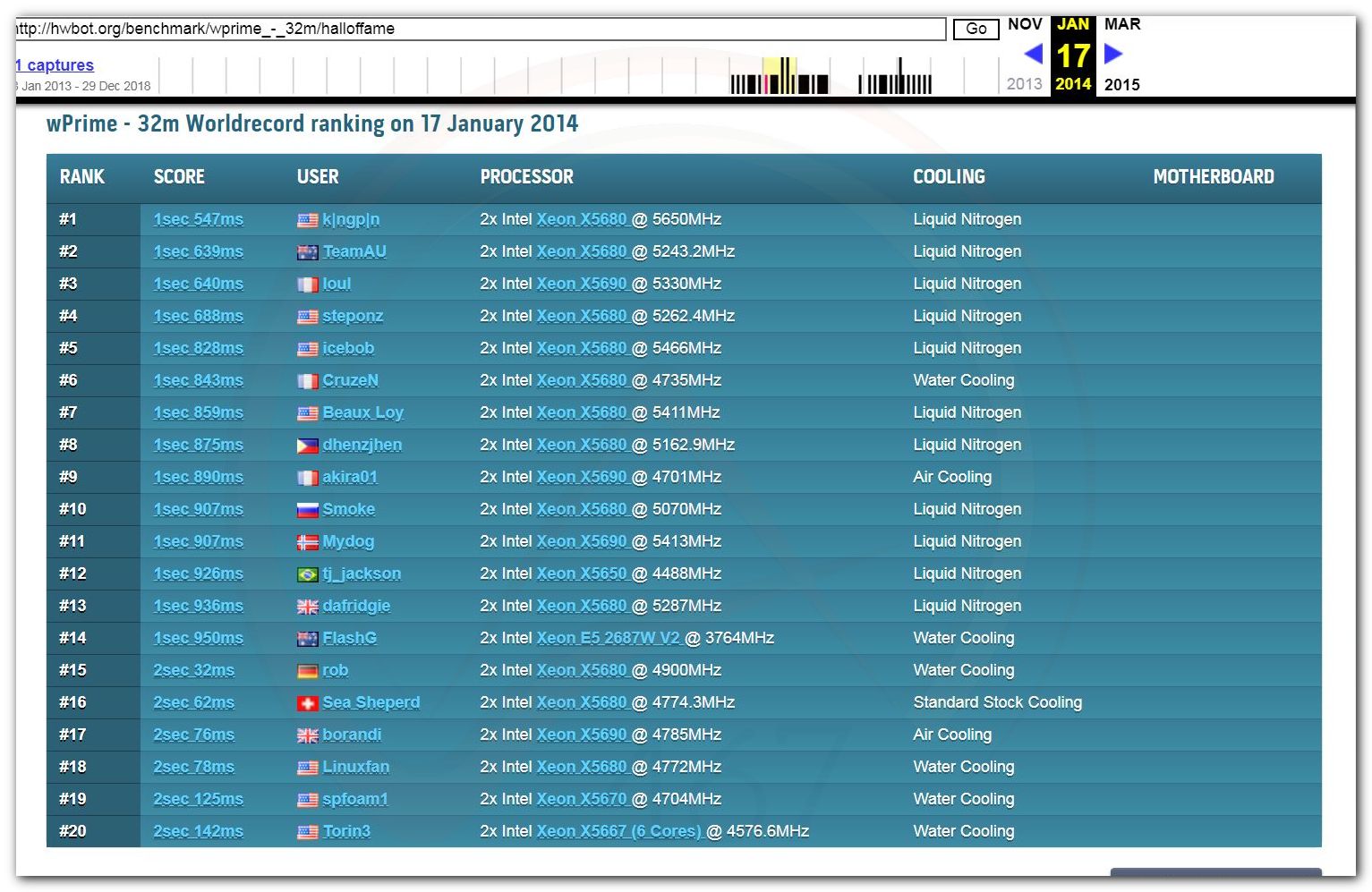The image size is (1372, 892).
Task: Click the flag icon beside loul
Action: [307, 285]
